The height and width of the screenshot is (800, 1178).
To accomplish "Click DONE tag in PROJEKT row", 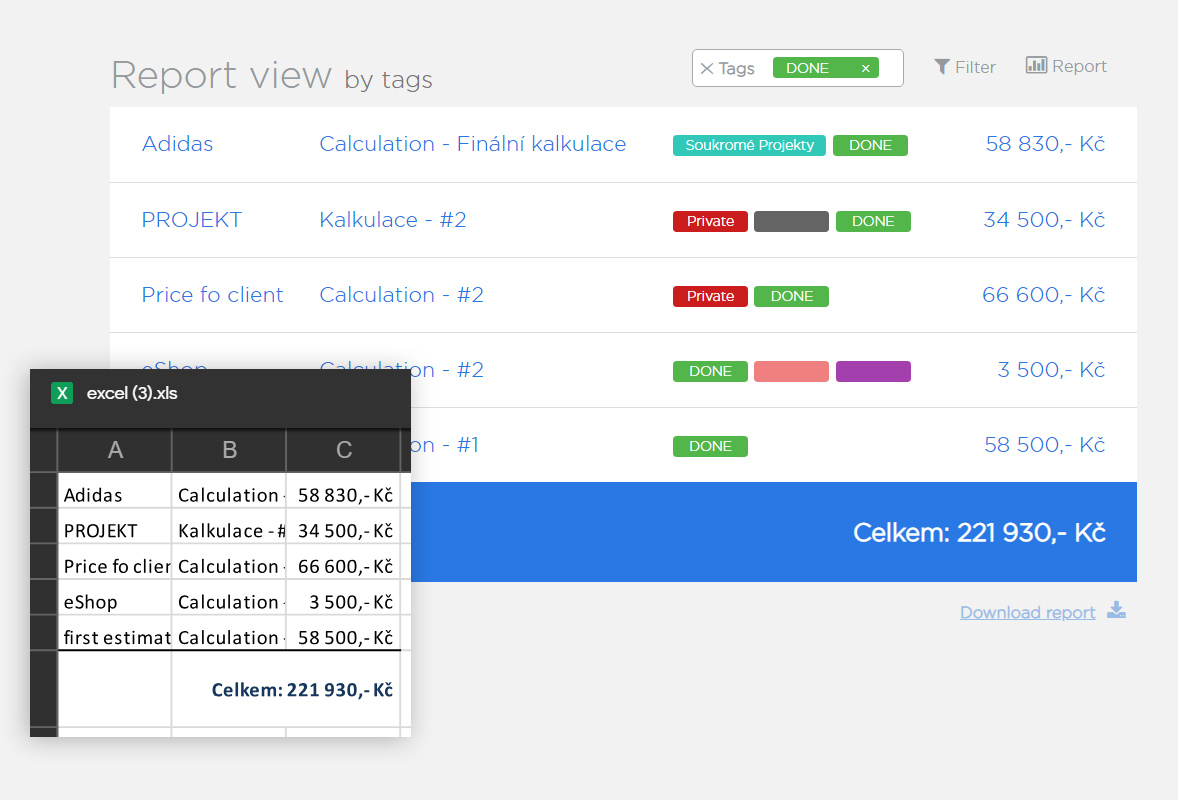I will [x=873, y=221].
